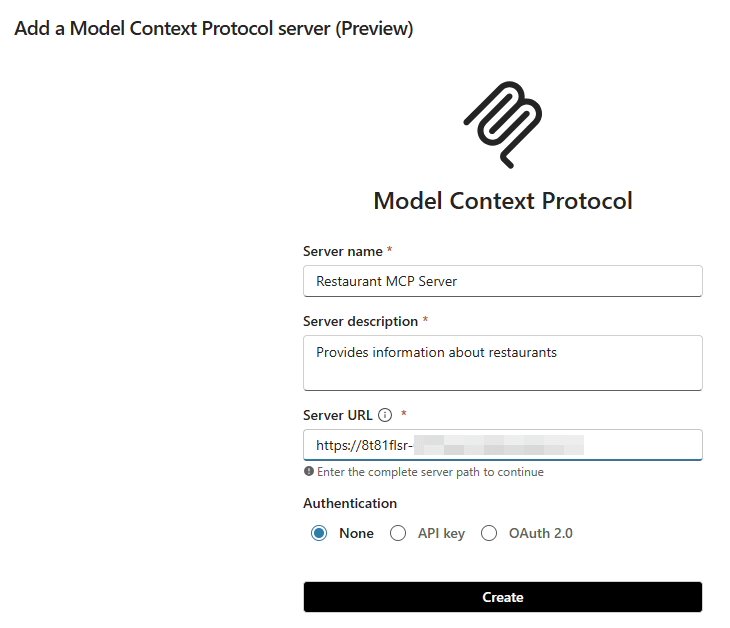Click the "Authentication" section label
The height and width of the screenshot is (628, 730).
(x=350, y=503)
